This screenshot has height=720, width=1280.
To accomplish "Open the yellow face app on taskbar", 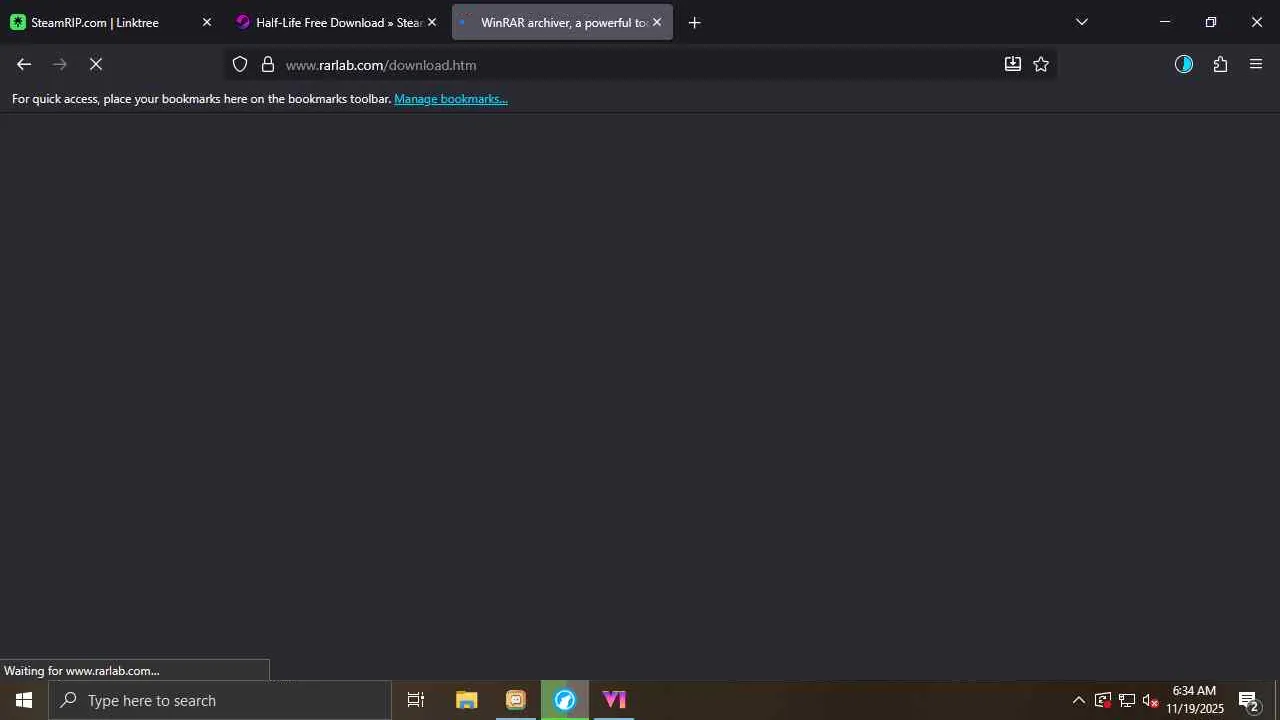I will pyautogui.click(x=516, y=700).
